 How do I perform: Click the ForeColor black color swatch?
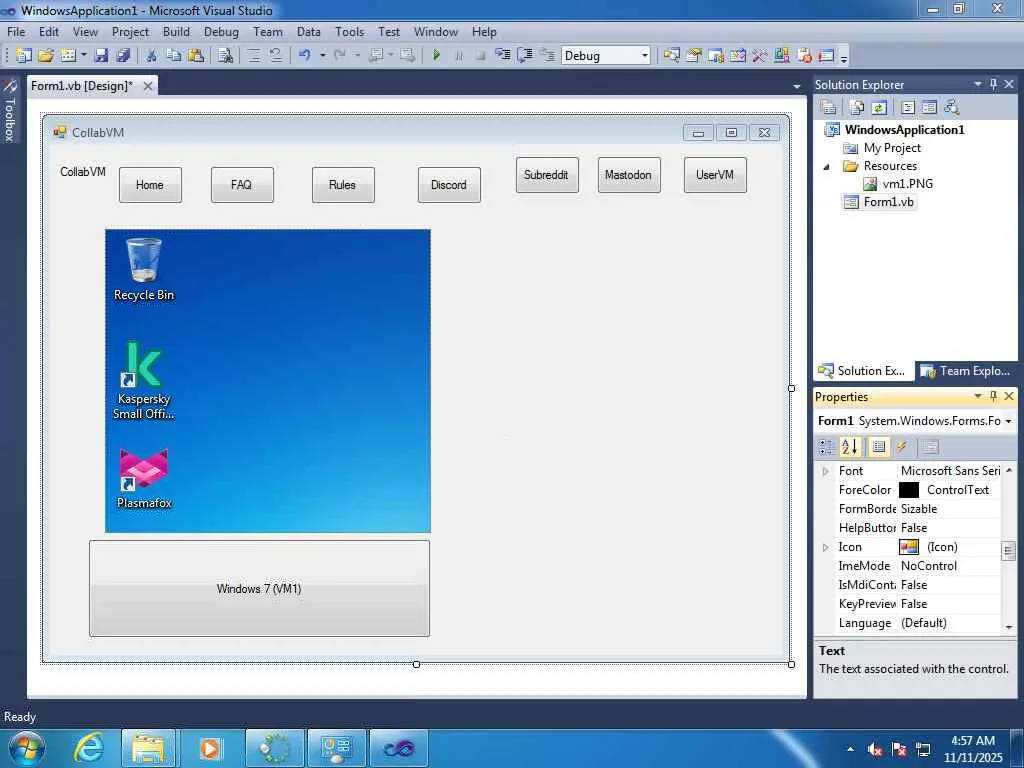pos(909,490)
